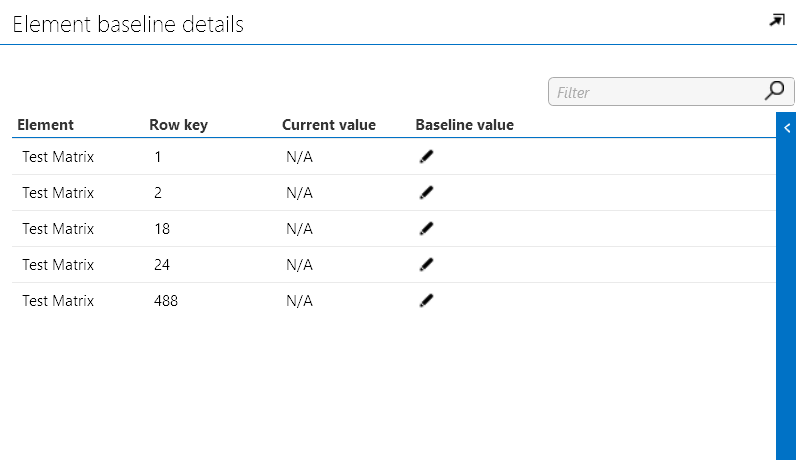Click pencil icon in row key 18
This screenshot has height=460, width=797.
pyautogui.click(x=427, y=228)
